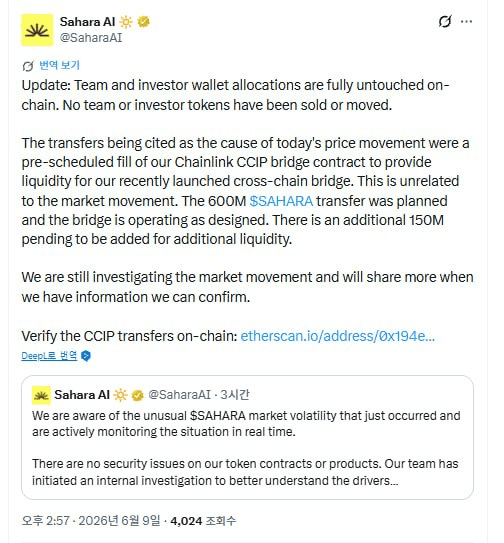Click the DeepL로 번역 link

(x=49, y=356)
